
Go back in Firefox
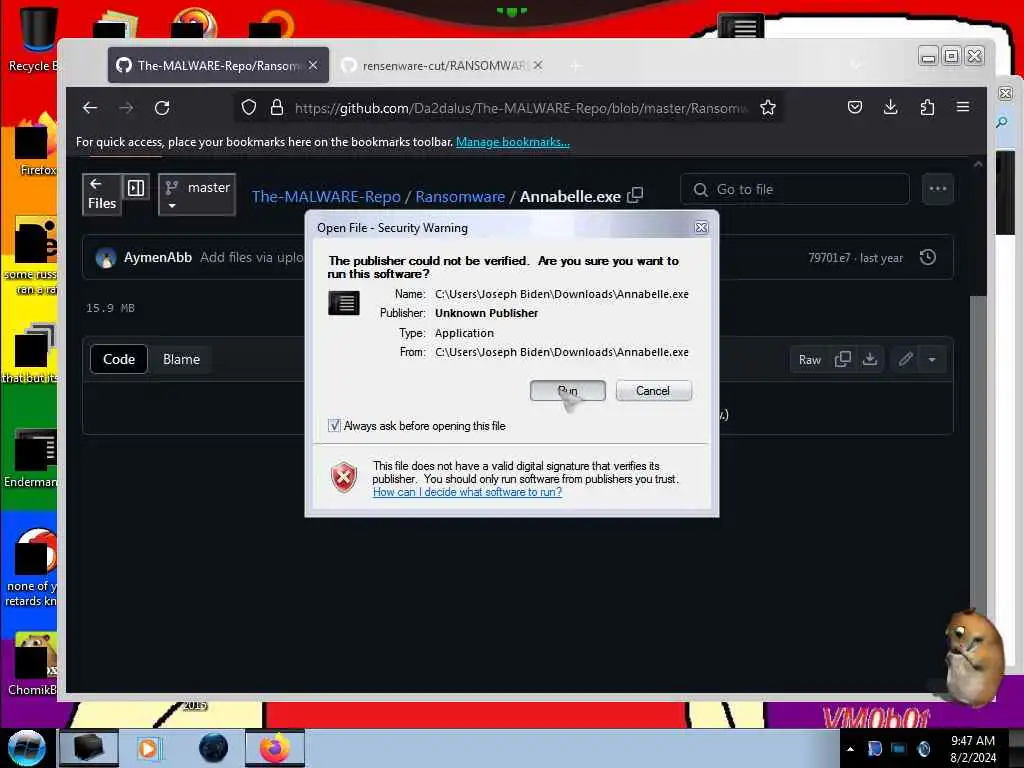coord(90,108)
